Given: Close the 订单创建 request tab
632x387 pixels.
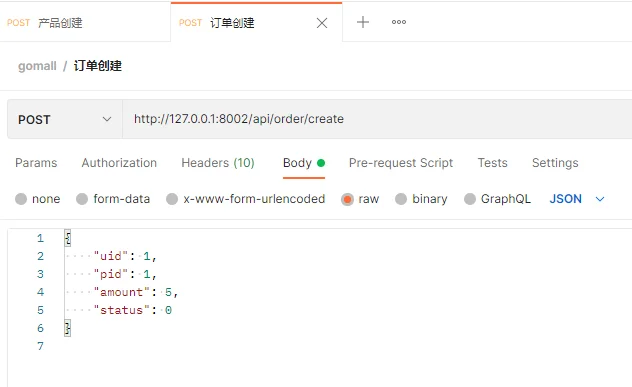Looking at the screenshot, I should click(322, 23).
